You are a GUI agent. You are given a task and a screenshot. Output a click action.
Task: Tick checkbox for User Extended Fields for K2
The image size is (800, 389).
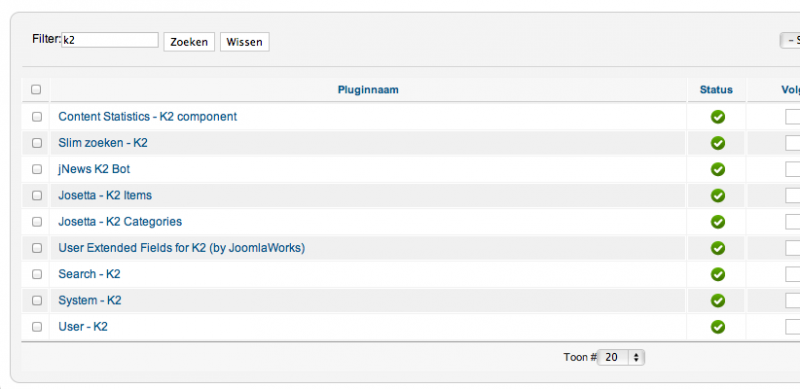coord(37,248)
